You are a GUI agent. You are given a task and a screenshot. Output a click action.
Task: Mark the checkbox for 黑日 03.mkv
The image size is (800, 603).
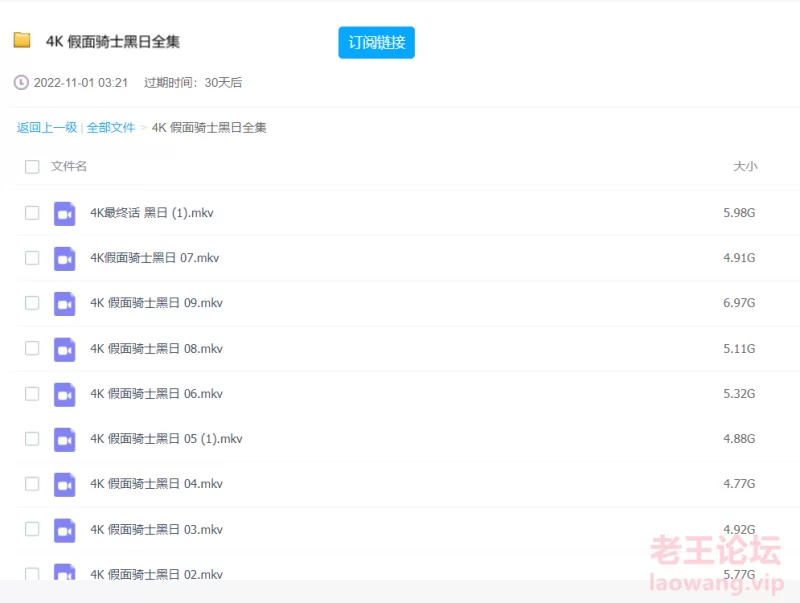pos(32,529)
